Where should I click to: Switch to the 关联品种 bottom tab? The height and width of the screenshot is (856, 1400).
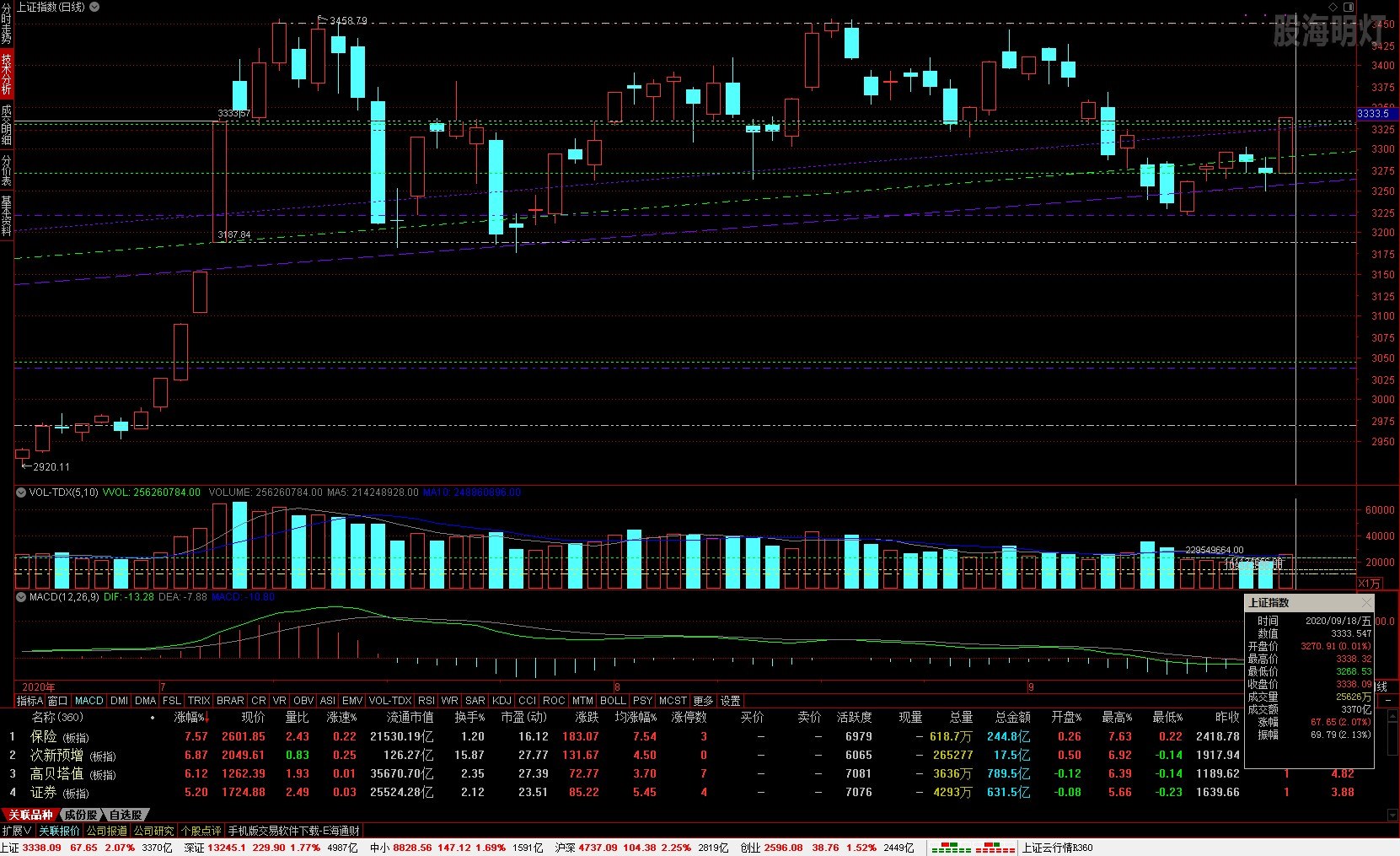(x=30, y=815)
